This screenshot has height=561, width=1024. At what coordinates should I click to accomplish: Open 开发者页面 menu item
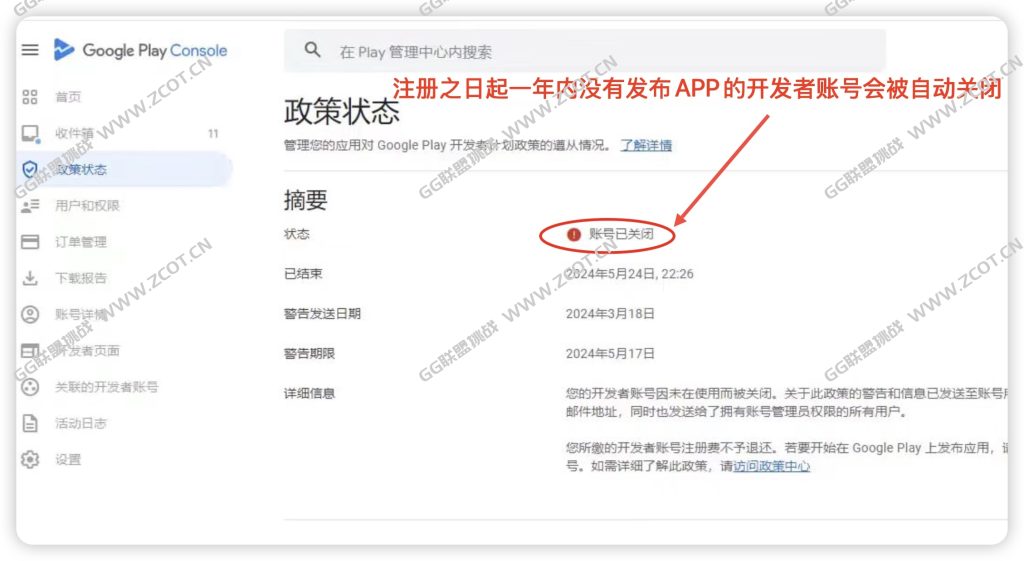point(88,351)
